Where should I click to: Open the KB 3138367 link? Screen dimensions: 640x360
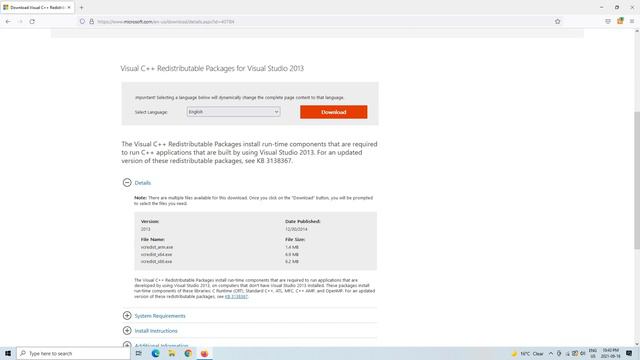pyautogui.click(x=236, y=297)
